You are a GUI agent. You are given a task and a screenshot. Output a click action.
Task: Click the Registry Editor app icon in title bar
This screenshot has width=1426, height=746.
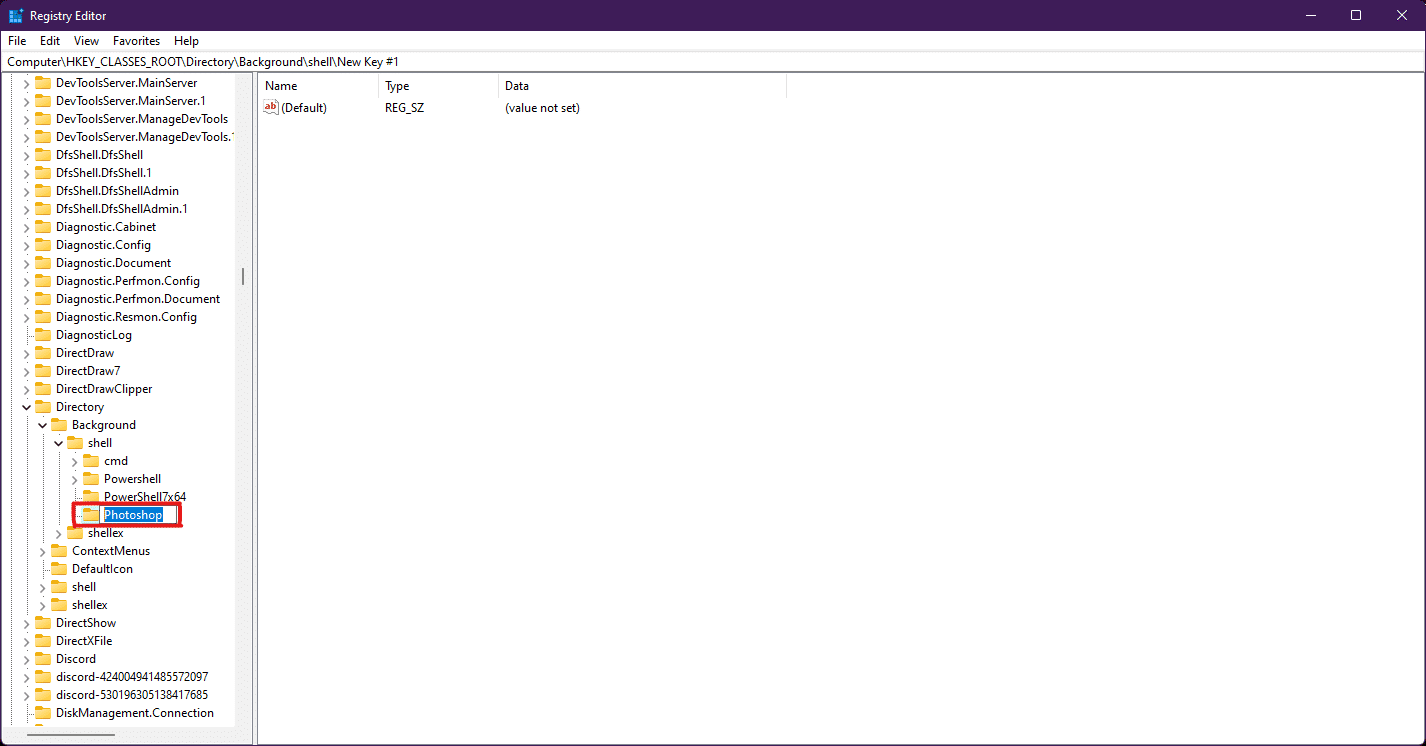click(x=16, y=15)
